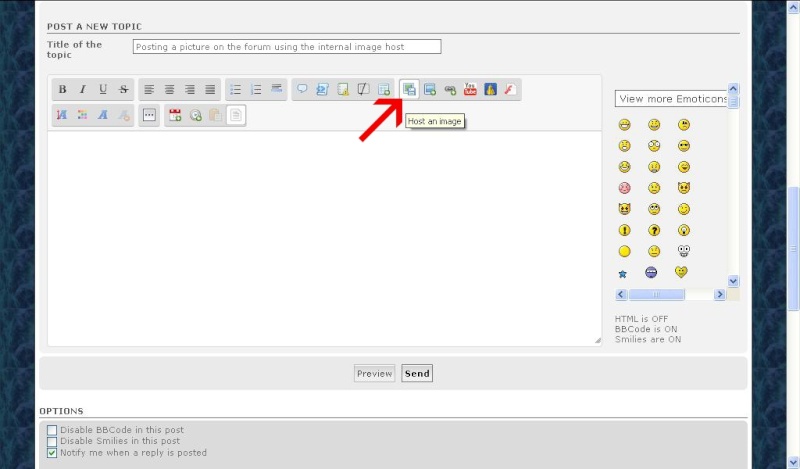Insert the plain yellow circle emoticon

[x=624, y=251]
